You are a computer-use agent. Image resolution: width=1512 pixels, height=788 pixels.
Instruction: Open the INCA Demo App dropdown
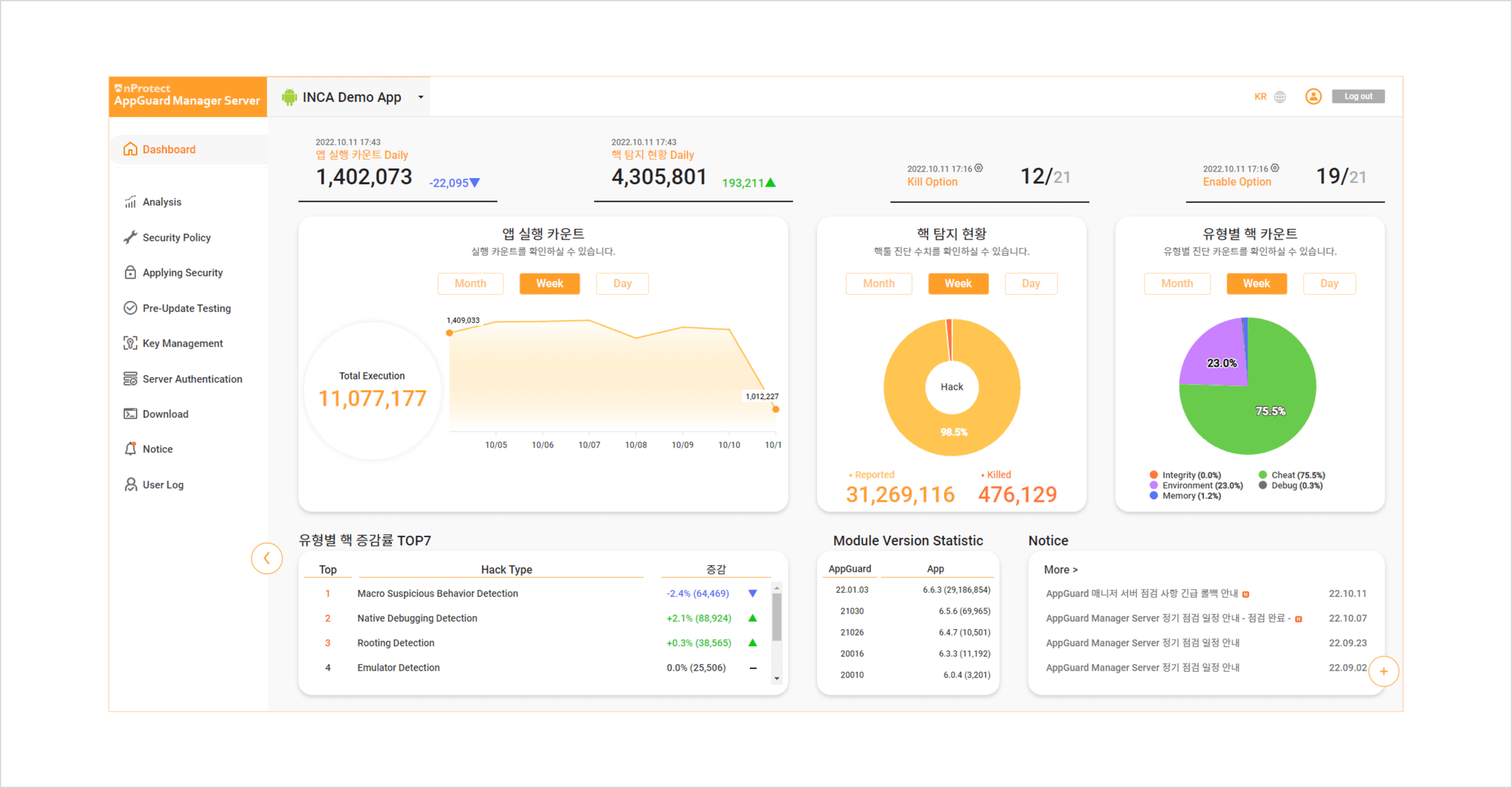420,97
